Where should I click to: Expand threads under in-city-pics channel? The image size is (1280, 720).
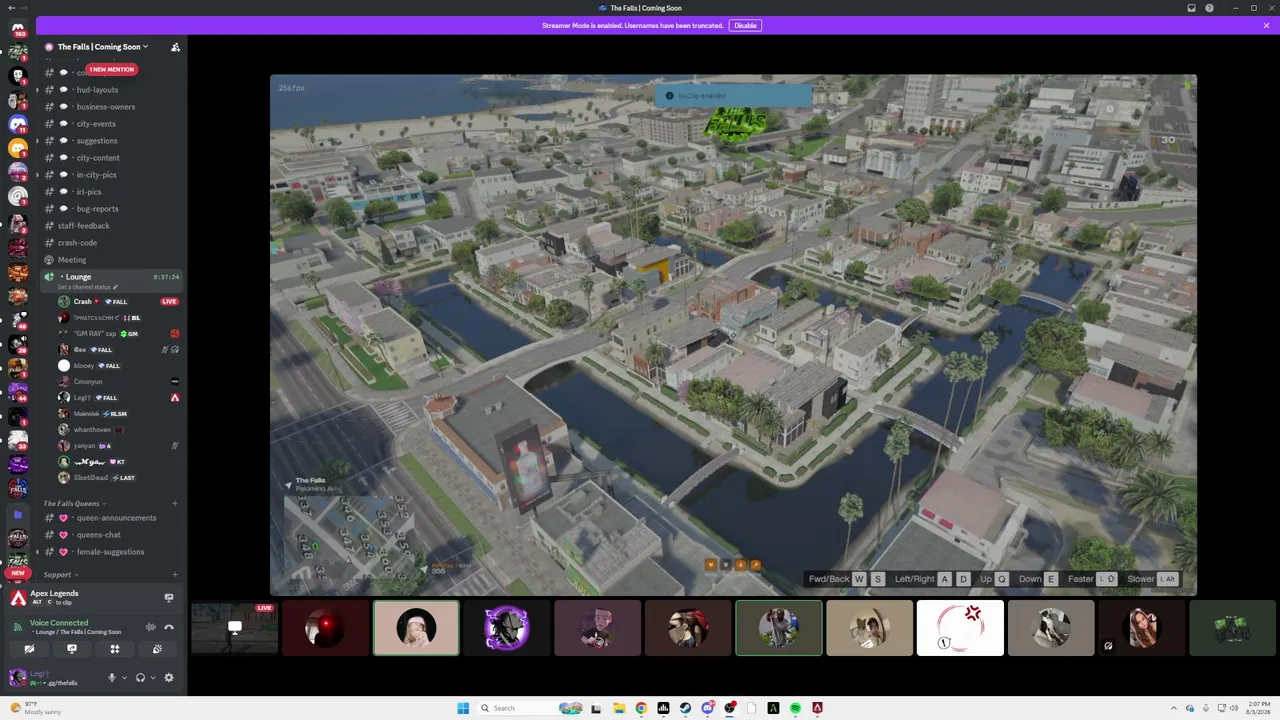[x=38, y=175]
